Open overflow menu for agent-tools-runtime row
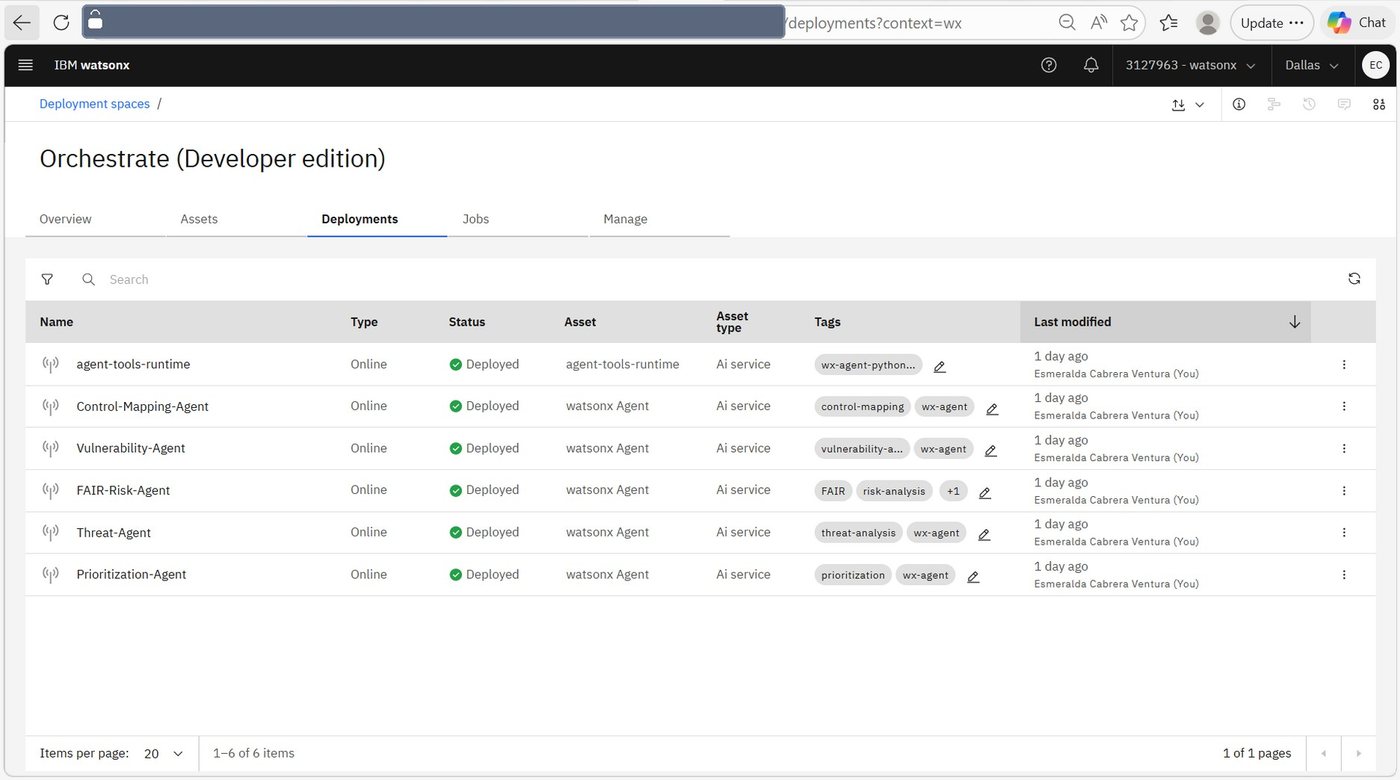Screen dimensions: 1400x780 point(1344,365)
